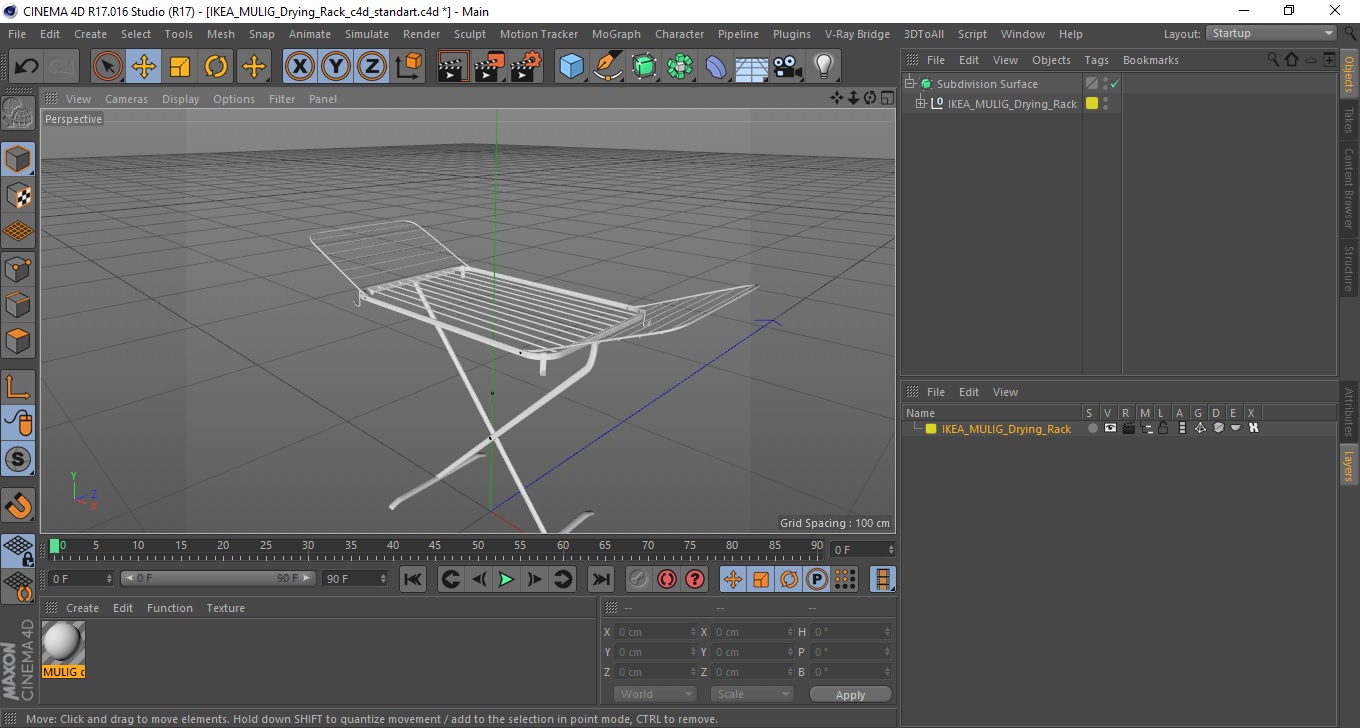This screenshot has height=728, width=1360.
Task: Open the World coordinate dropdown
Action: click(x=655, y=694)
